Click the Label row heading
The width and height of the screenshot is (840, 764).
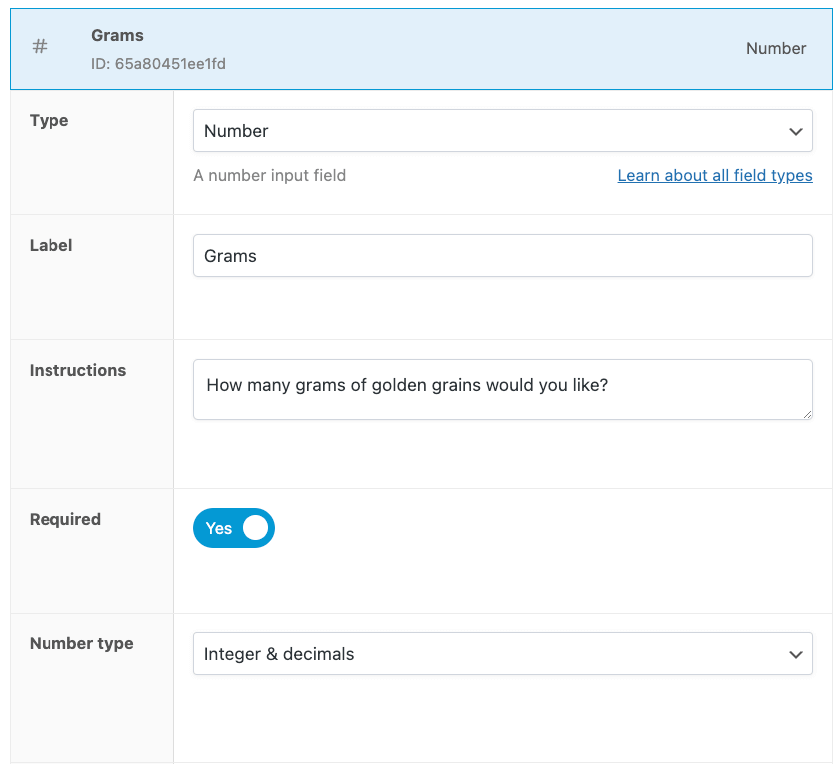pos(51,245)
